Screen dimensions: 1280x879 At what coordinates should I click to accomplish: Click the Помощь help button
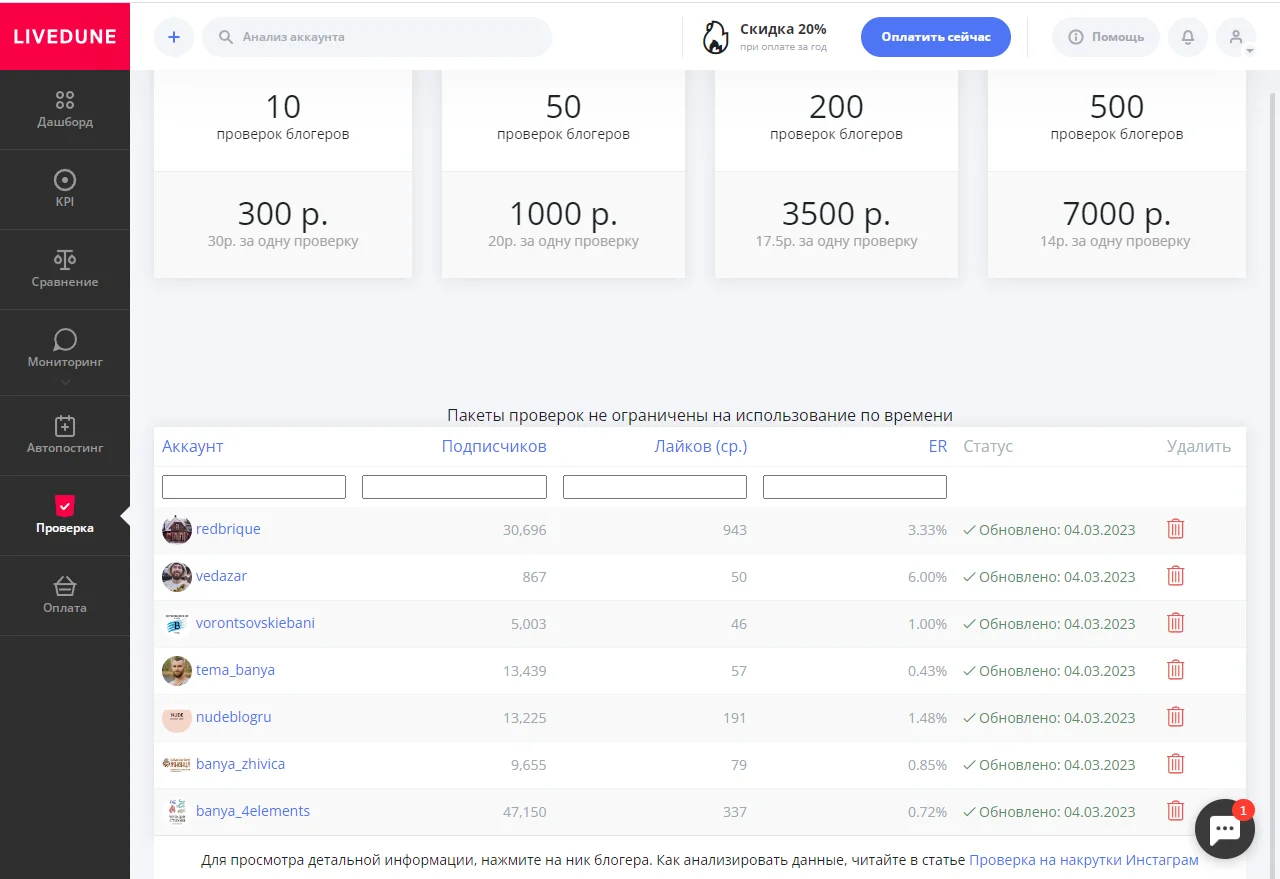[x=1105, y=37]
